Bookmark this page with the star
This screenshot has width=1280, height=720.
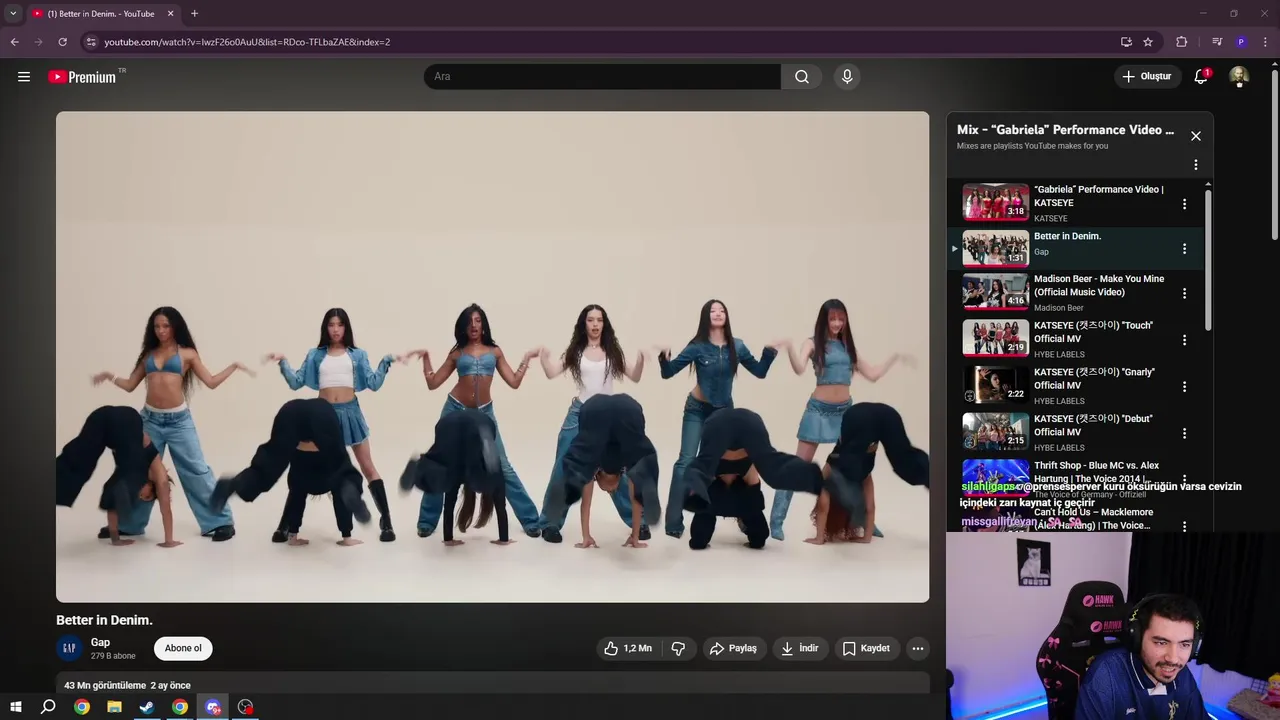[x=1148, y=42]
